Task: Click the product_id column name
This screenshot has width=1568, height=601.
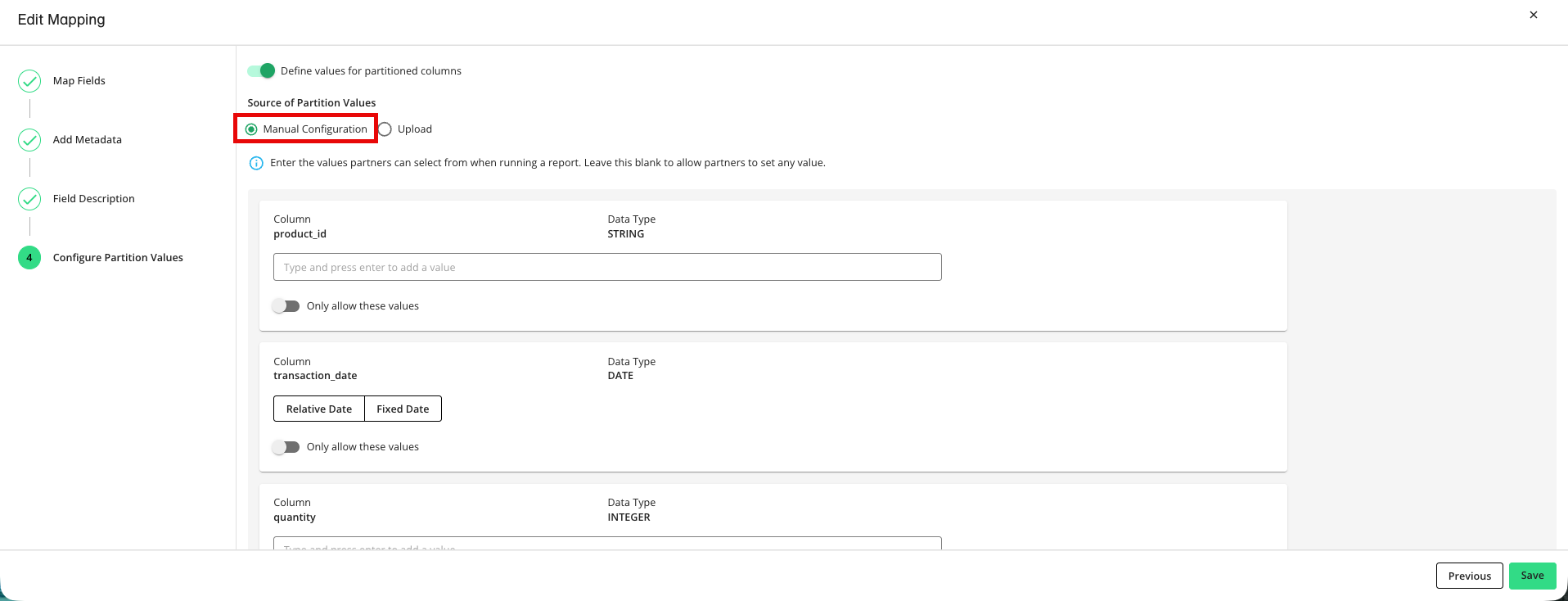Action: pyautogui.click(x=300, y=234)
